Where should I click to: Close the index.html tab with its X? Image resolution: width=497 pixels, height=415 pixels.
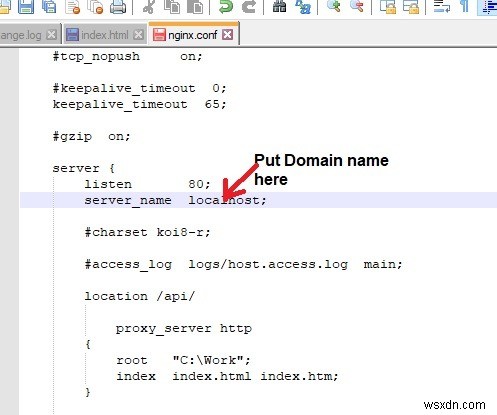[x=138, y=35]
